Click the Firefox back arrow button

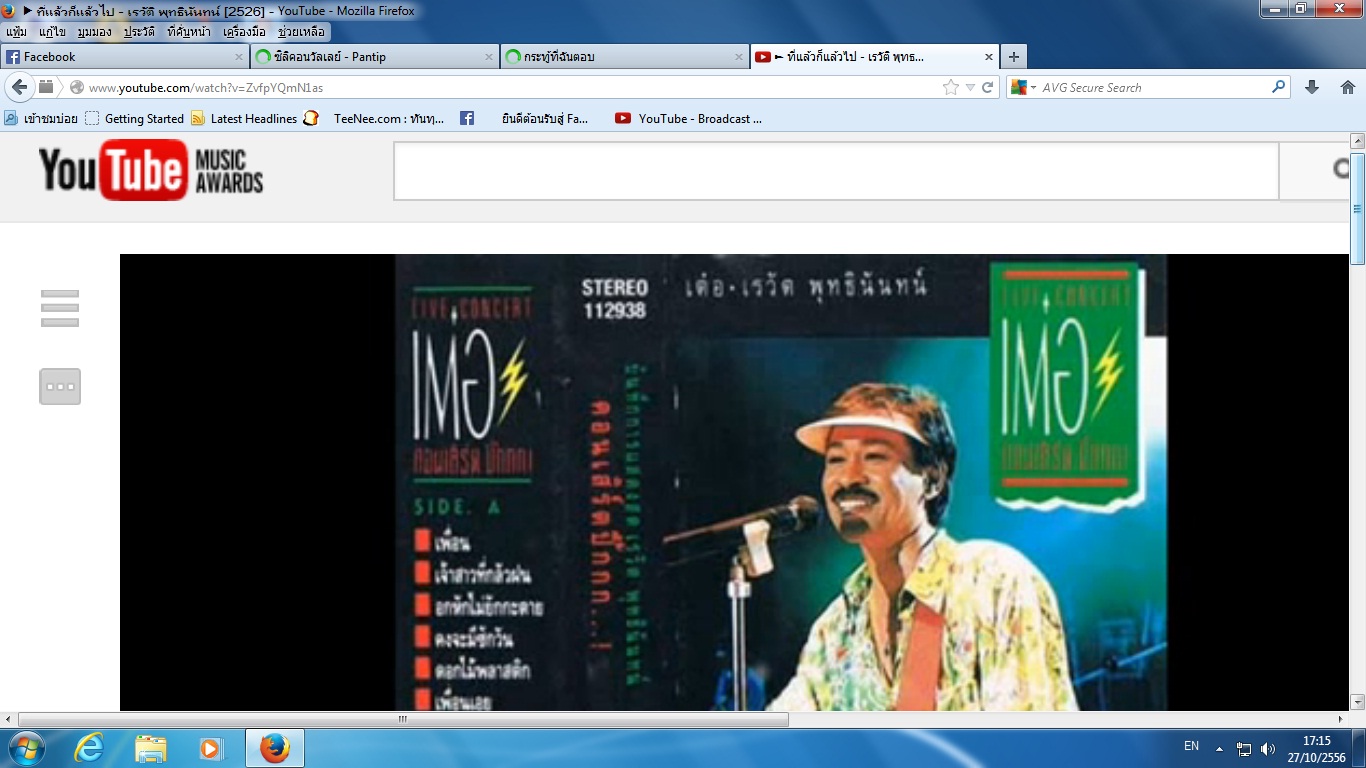coord(20,87)
